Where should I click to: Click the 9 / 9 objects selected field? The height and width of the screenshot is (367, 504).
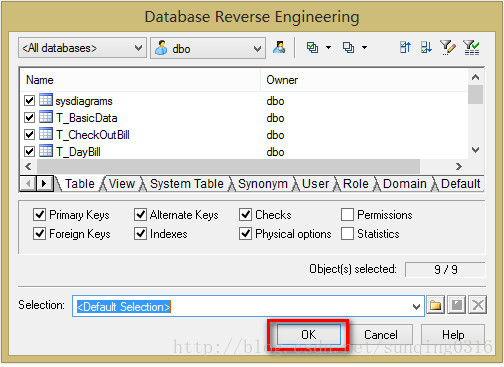(445, 269)
